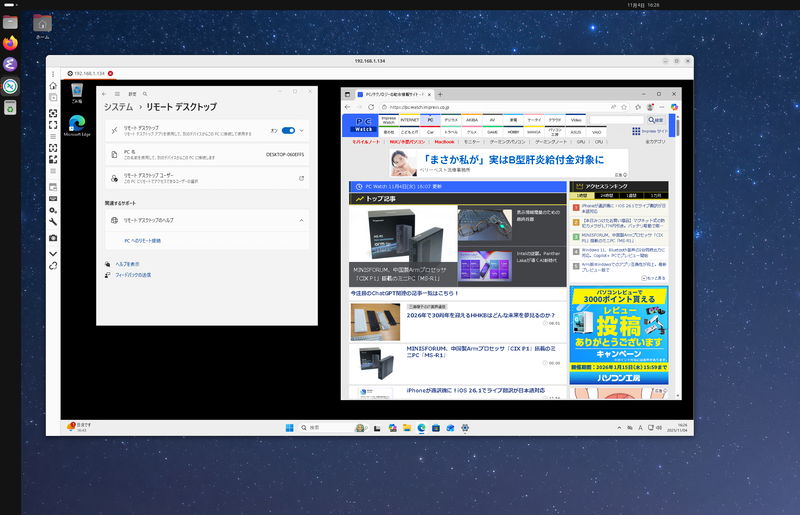The image size is (800, 515).
Task: Click the Windows Start button on the remote taskbar
Action: [289, 428]
